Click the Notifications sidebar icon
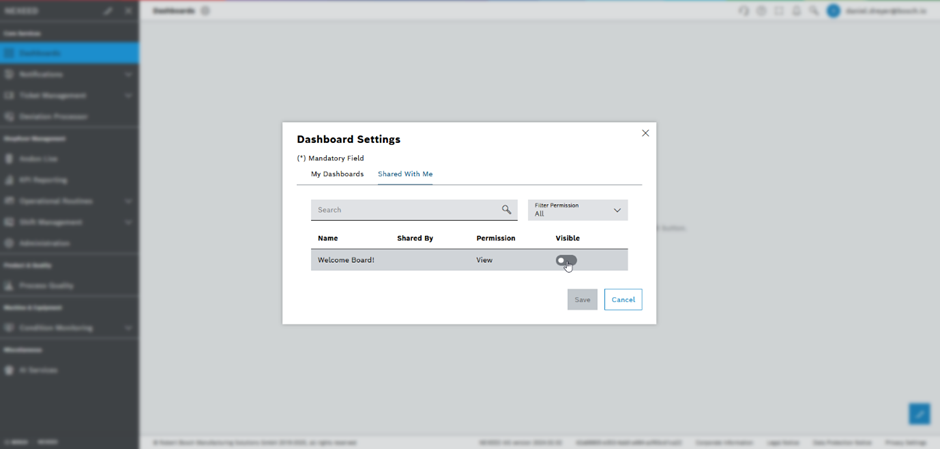940x449 pixels. 8,74
